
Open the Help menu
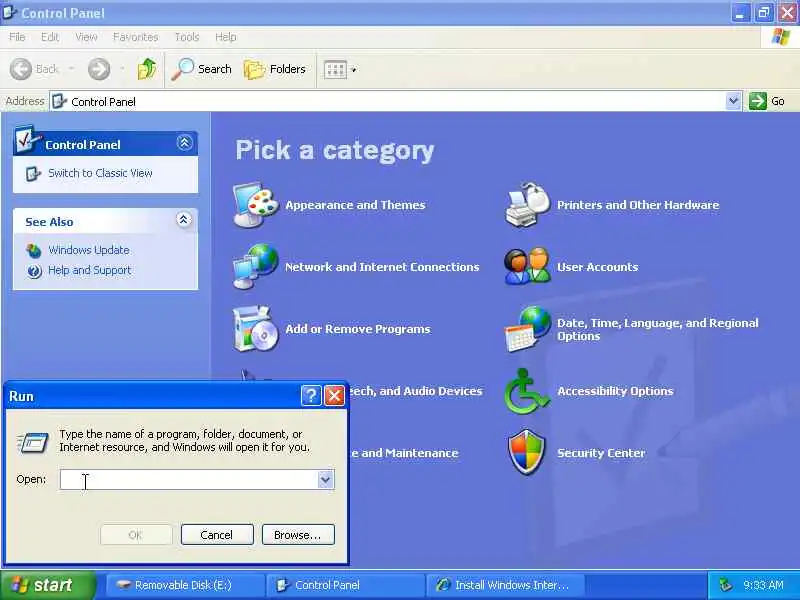[226, 37]
